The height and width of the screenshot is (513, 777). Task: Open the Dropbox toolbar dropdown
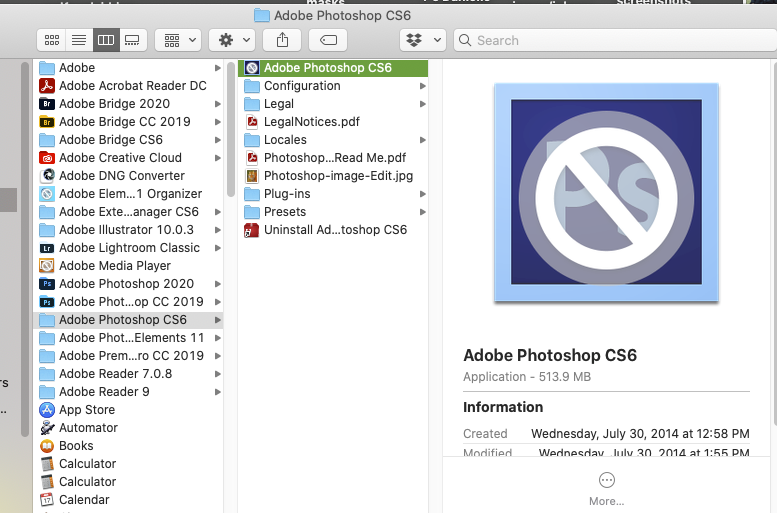tap(423, 40)
